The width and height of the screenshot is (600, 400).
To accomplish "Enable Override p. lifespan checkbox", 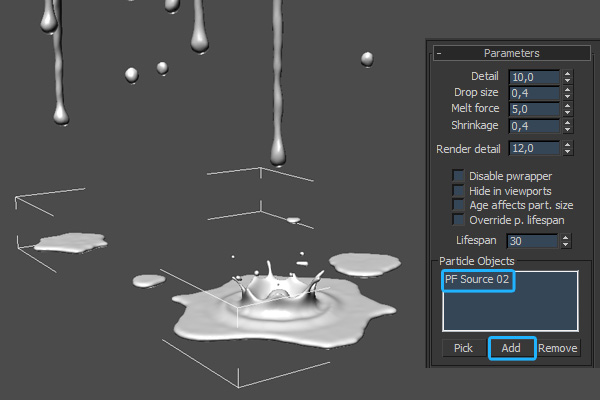I will coord(459,218).
